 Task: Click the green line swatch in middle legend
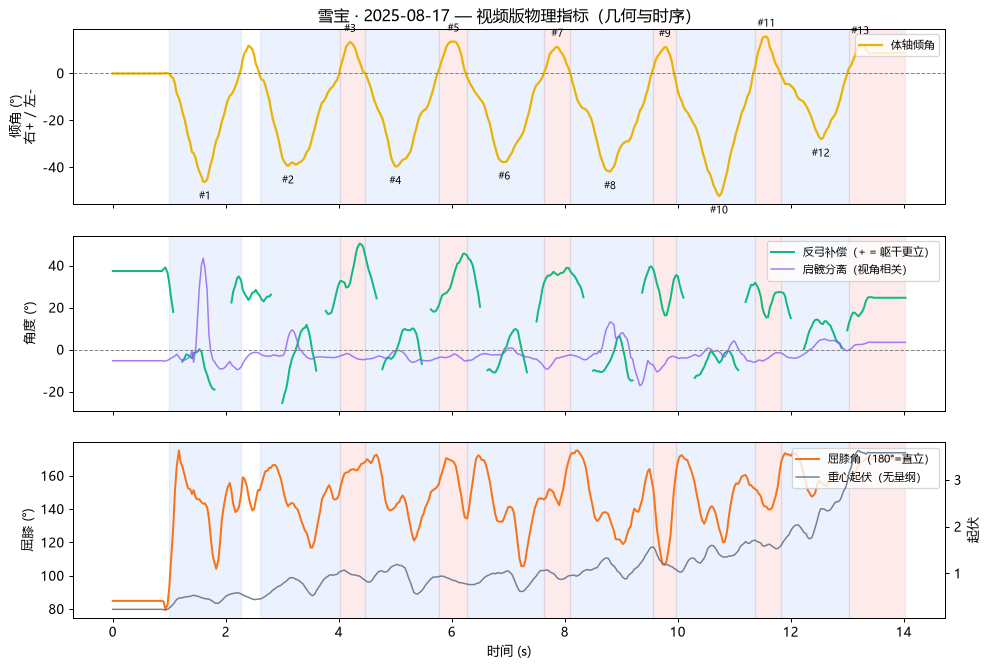click(x=783, y=252)
